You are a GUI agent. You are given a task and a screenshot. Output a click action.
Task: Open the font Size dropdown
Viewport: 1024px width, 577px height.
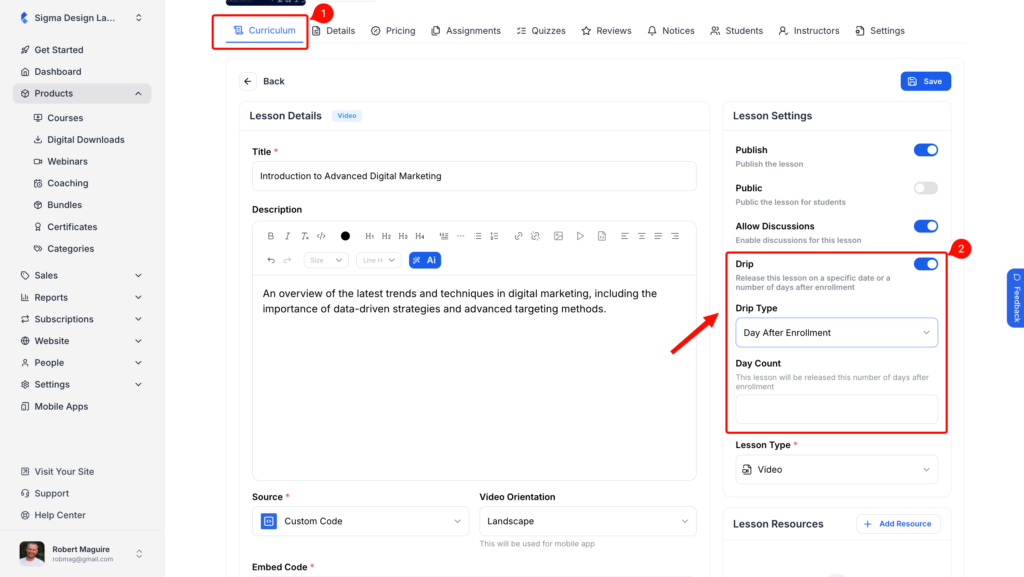point(326,260)
